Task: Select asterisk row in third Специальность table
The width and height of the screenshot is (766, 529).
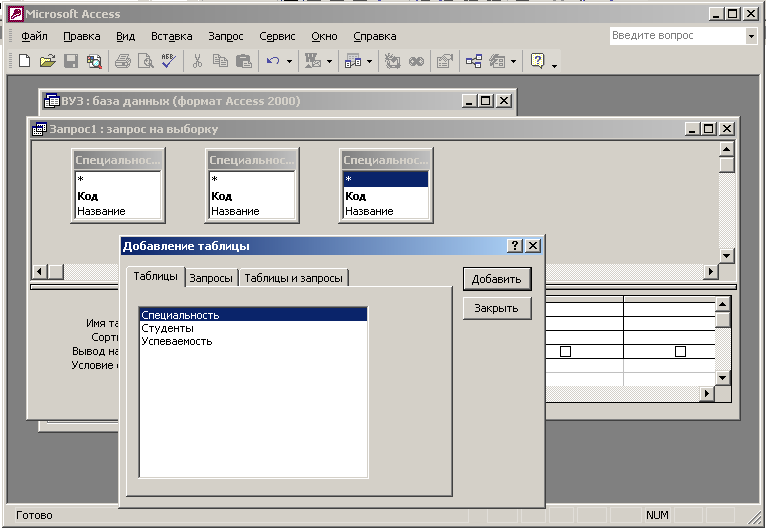Action: pyautogui.click(x=385, y=179)
